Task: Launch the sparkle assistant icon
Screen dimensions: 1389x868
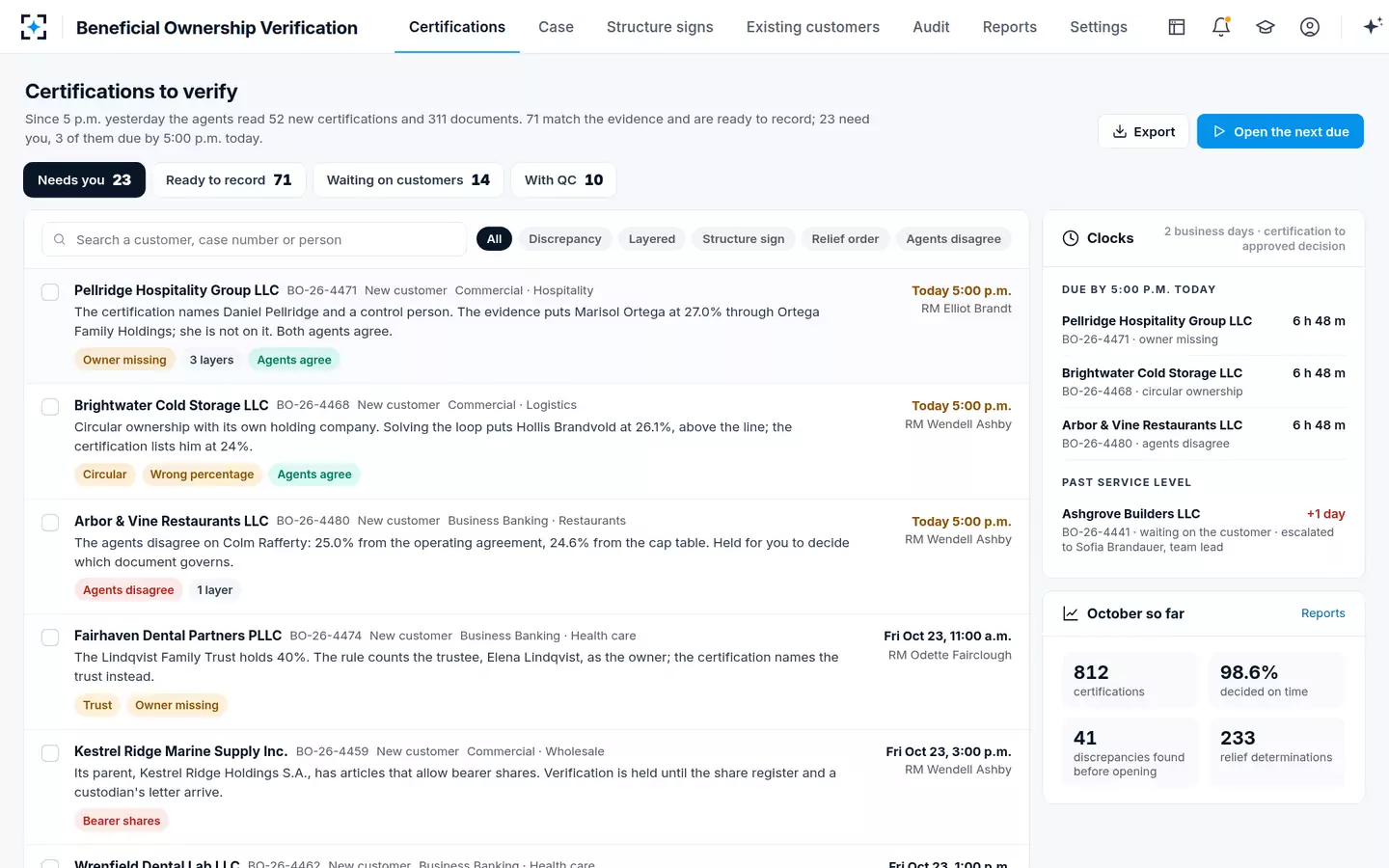Action: 1372,27
